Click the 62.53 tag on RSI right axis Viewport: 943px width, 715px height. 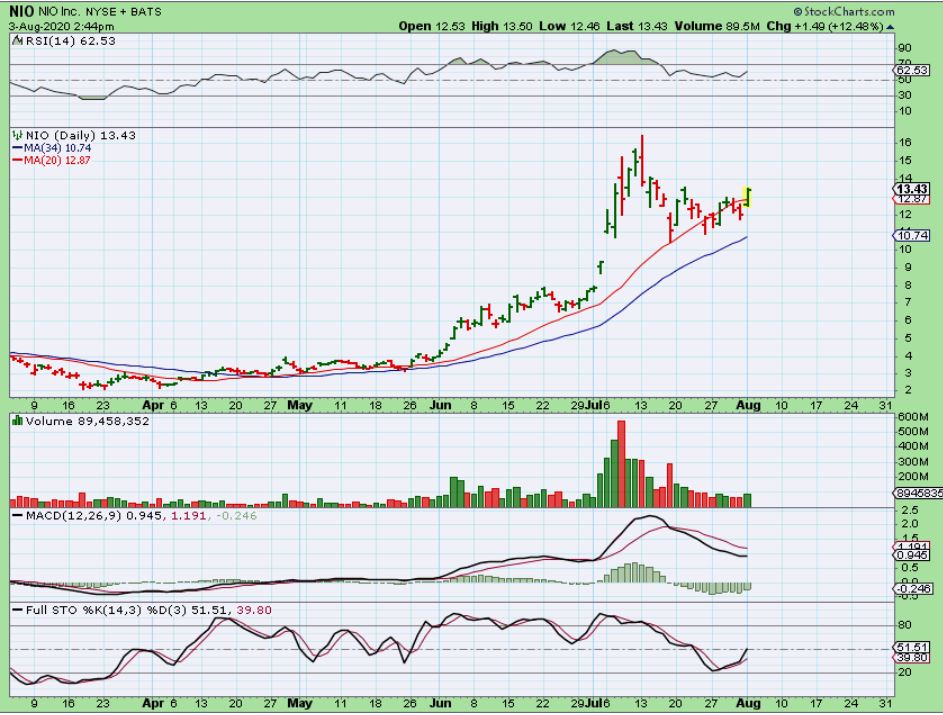point(912,70)
